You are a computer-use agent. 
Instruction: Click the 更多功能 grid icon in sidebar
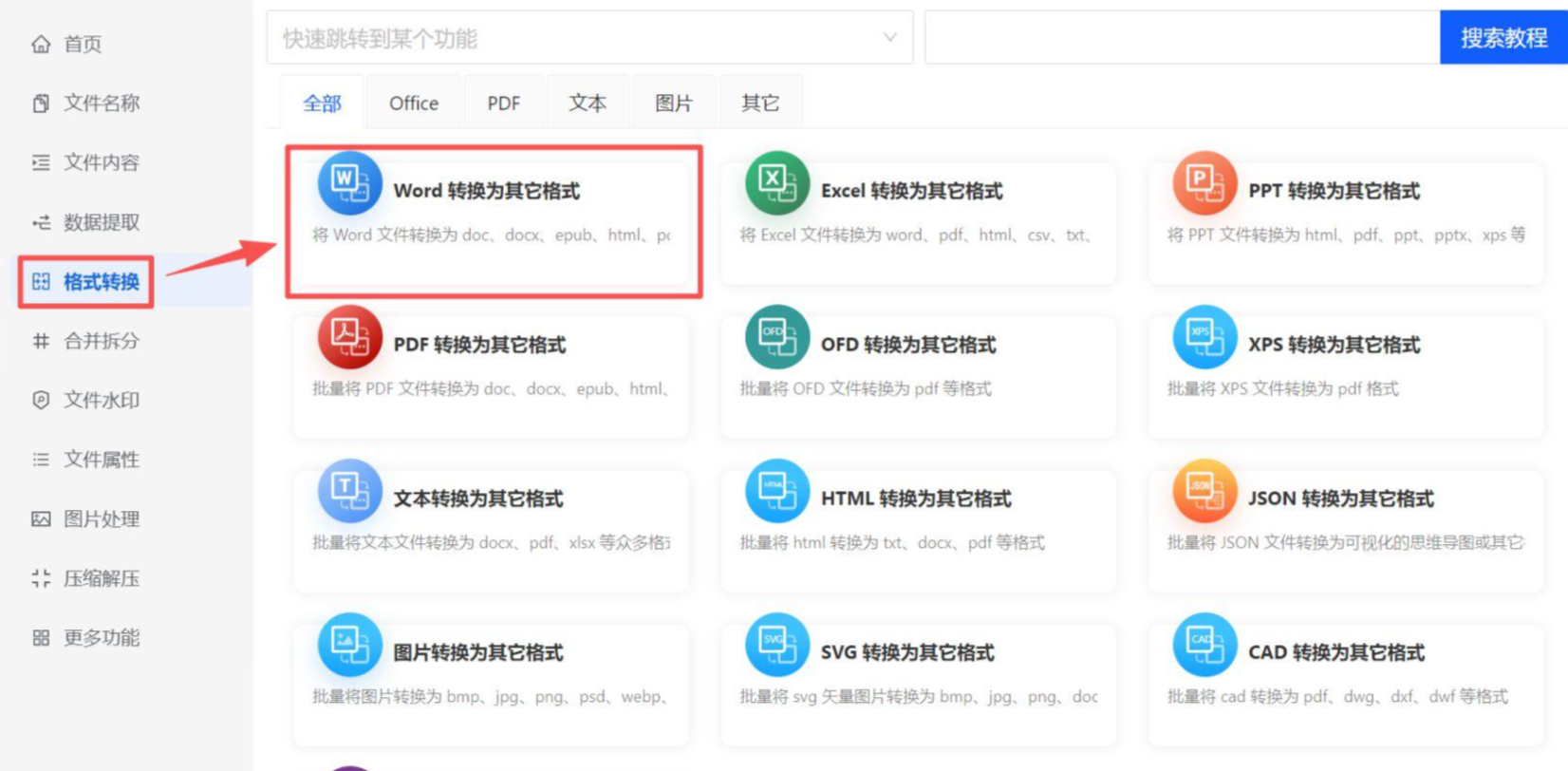[x=41, y=638]
